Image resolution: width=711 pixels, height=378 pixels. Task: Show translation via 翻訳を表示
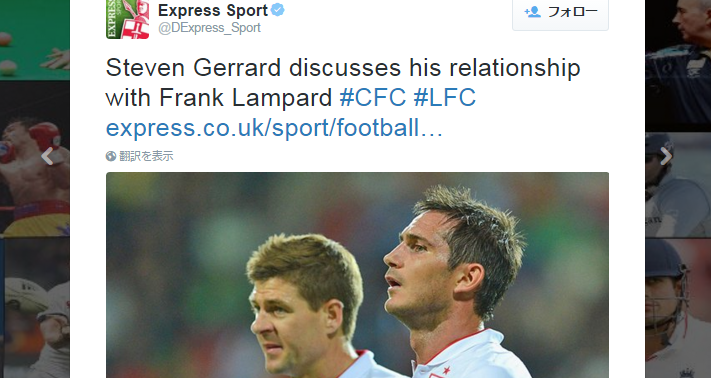coord(146,156)
